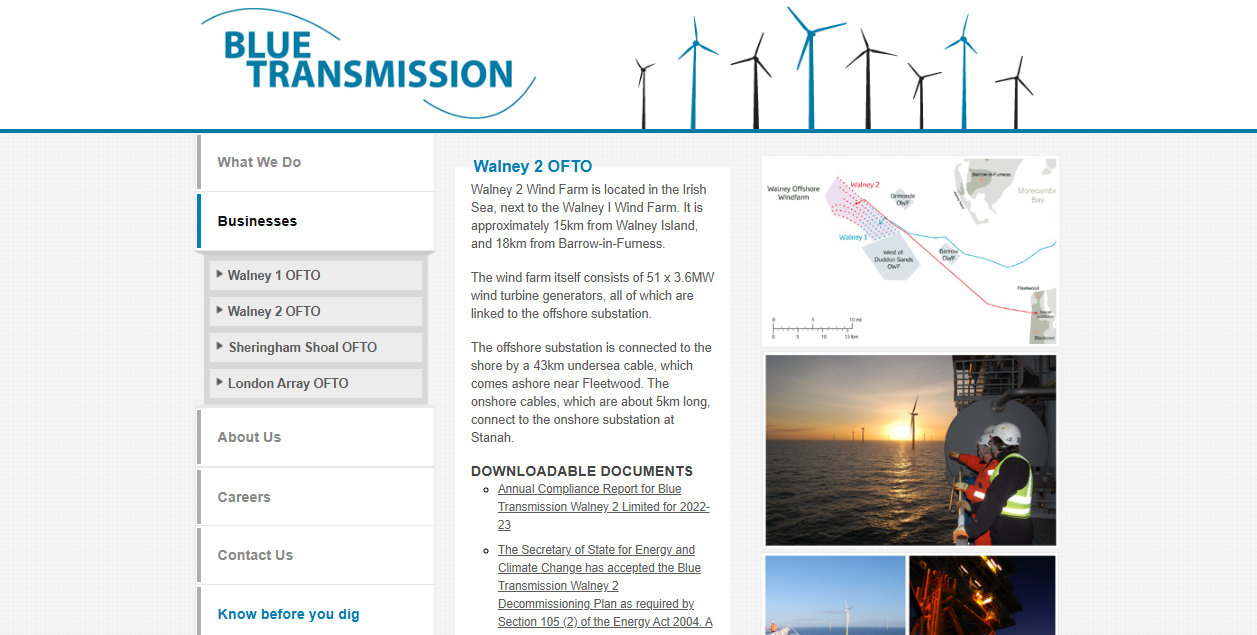Click the bottom-left wind turbine photo

coord(834,595)
